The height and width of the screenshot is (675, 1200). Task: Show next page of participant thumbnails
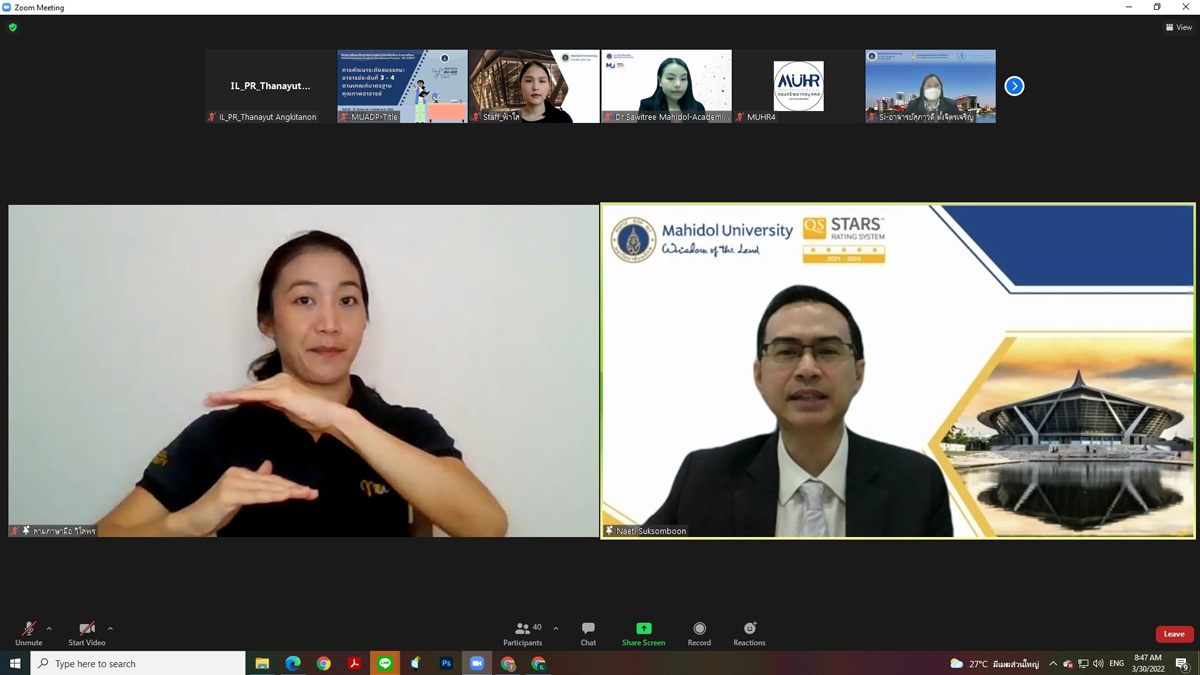tap(1014, 86)
